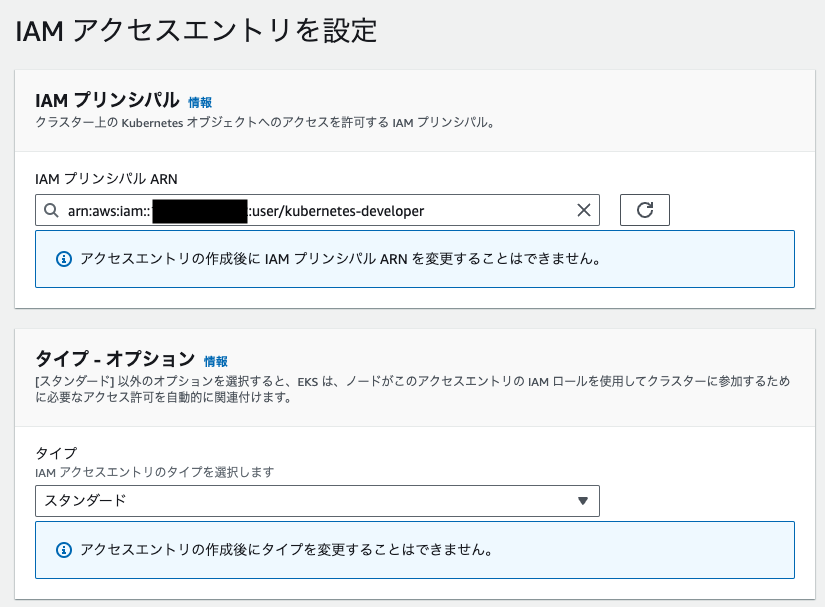The width and height of the screenshot is (825, 607).
Task: Click the search magnifier icon in ARN field
Action: point(53,210)
